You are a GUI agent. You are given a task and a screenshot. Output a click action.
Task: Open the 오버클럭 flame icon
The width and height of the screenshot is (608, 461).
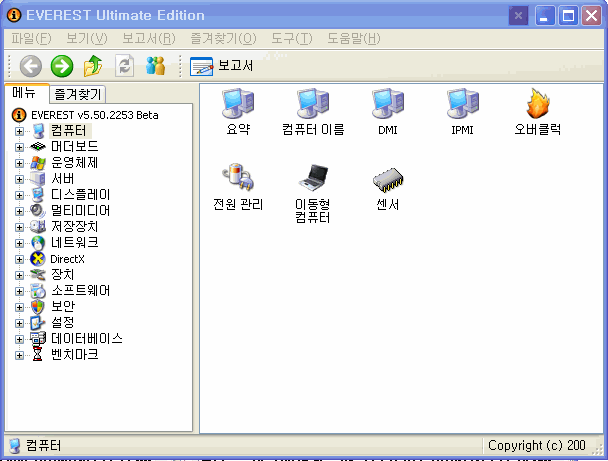[x=537, y=111]
